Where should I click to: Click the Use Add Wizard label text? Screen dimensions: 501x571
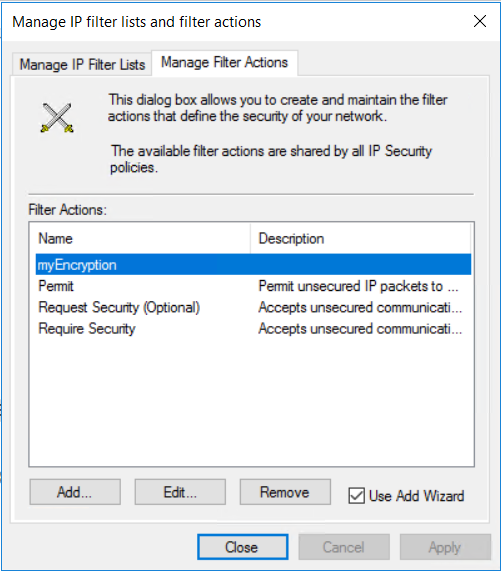pos(416,496)
